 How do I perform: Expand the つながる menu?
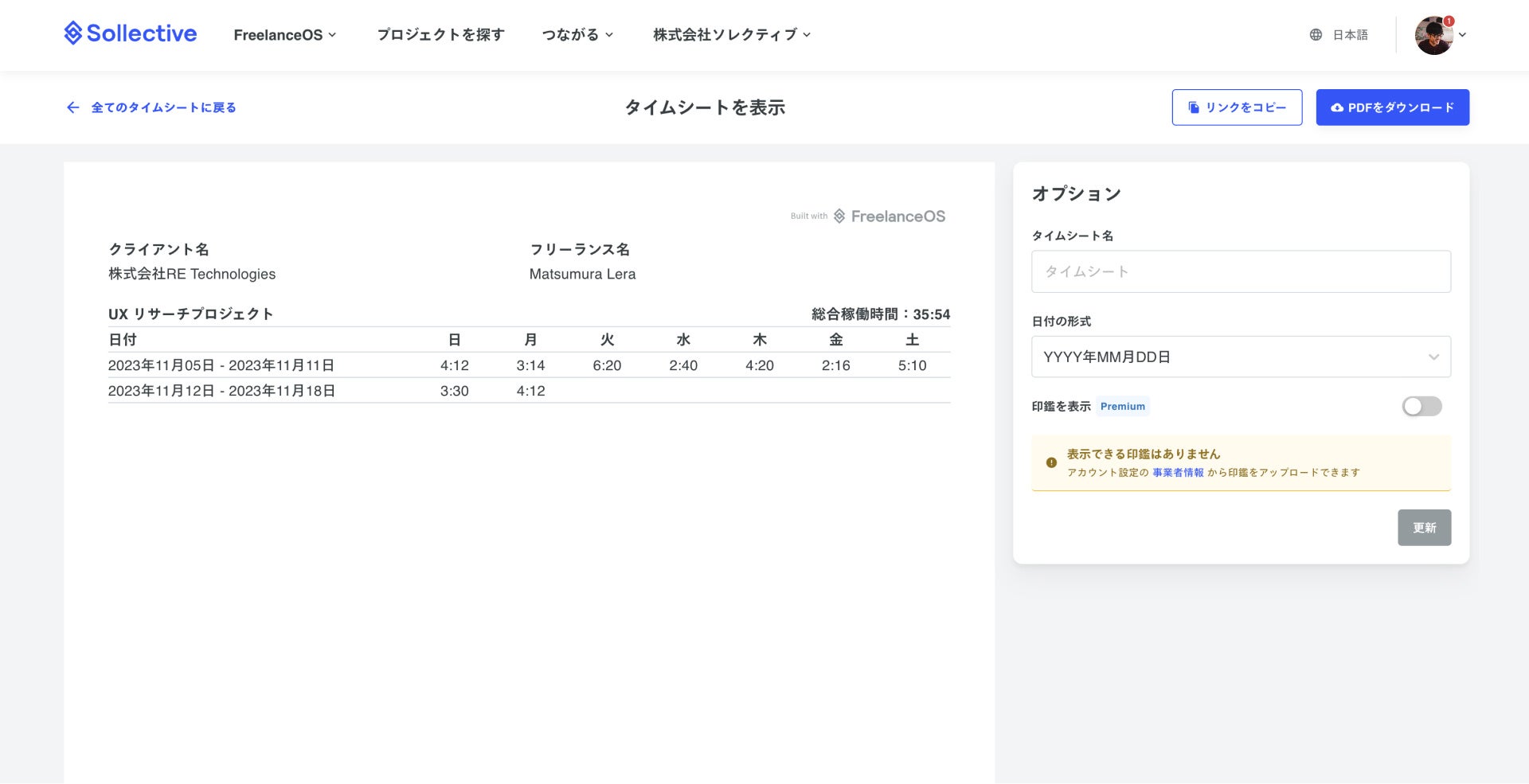577,35
